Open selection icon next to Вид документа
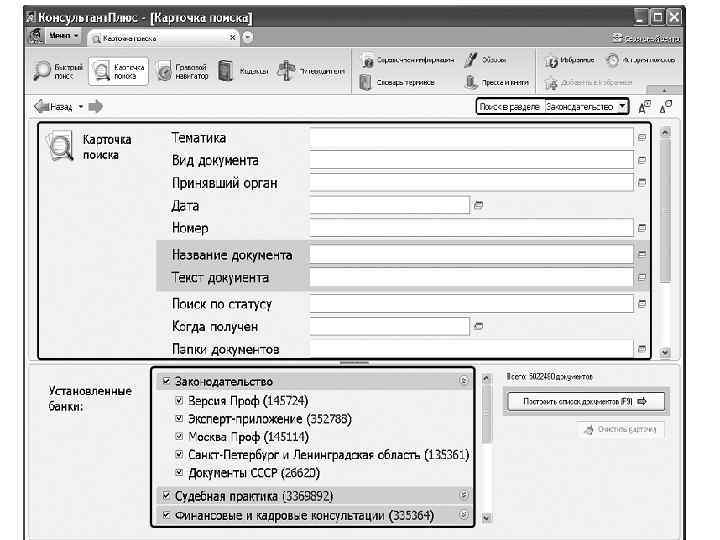 tap(642, 160)
